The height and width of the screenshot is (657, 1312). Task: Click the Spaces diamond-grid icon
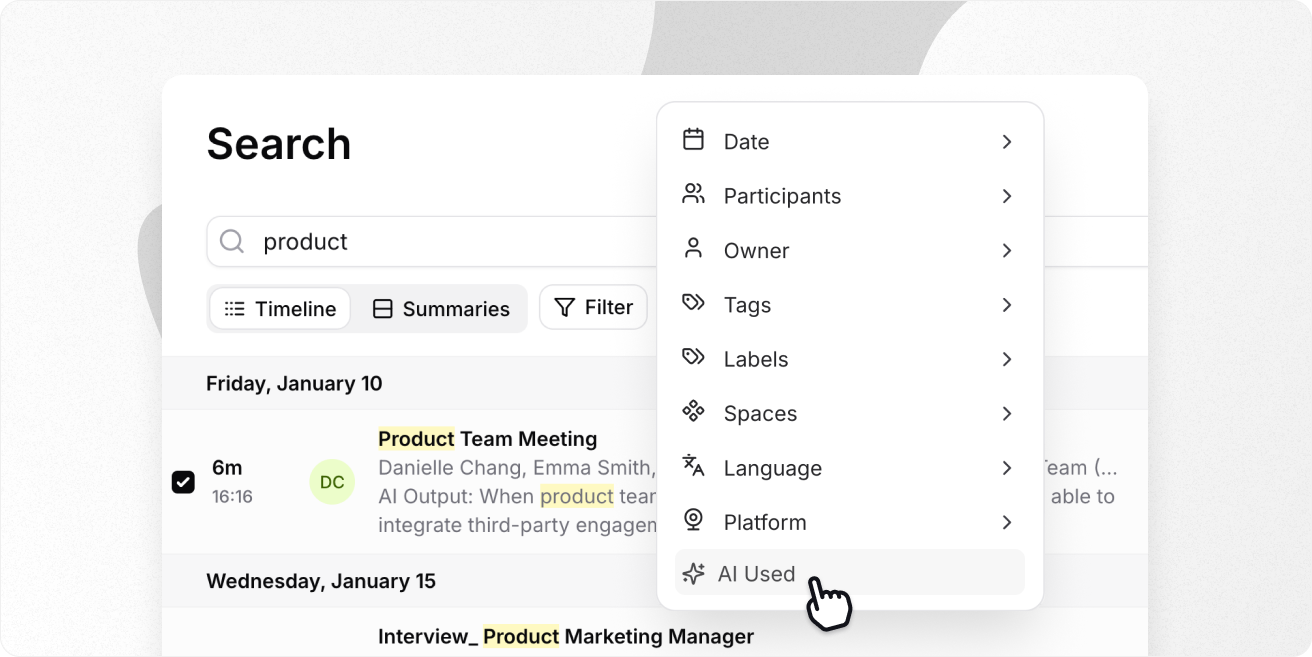click(693, 412)
